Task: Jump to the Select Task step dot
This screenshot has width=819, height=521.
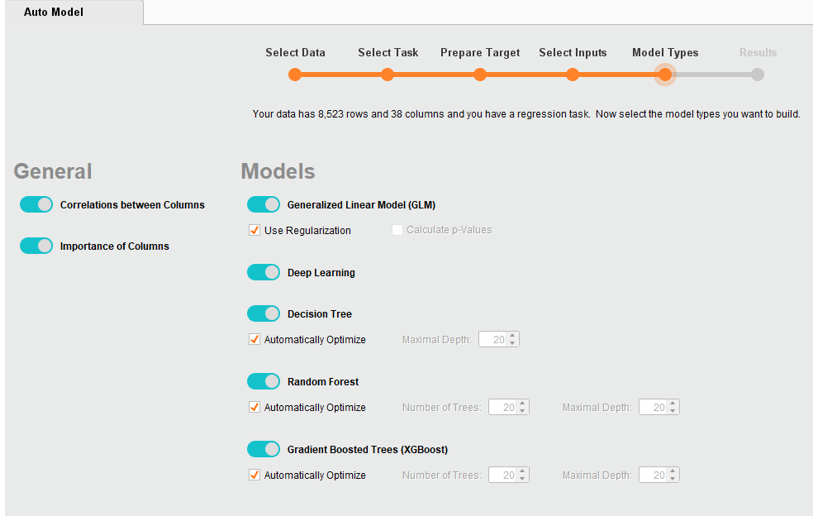Action: click(387, 75)
